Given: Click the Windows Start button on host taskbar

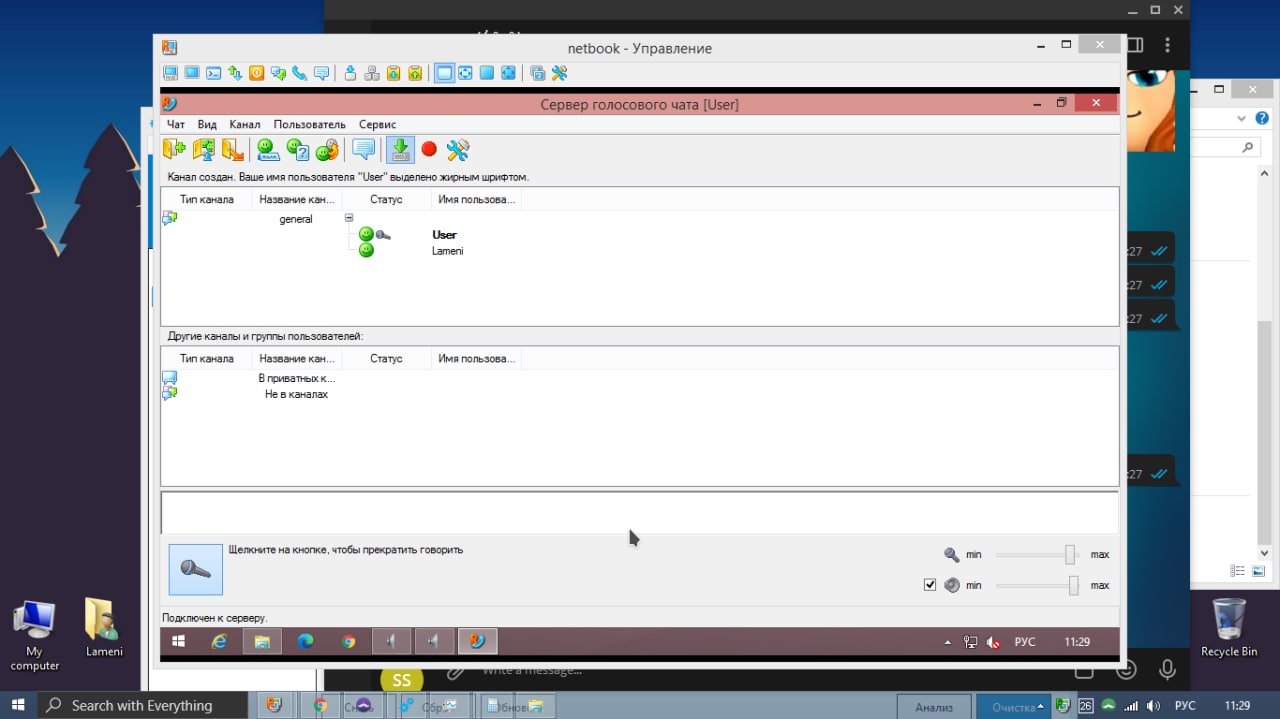Looking at the screenshot, I should tap(19, 705).
